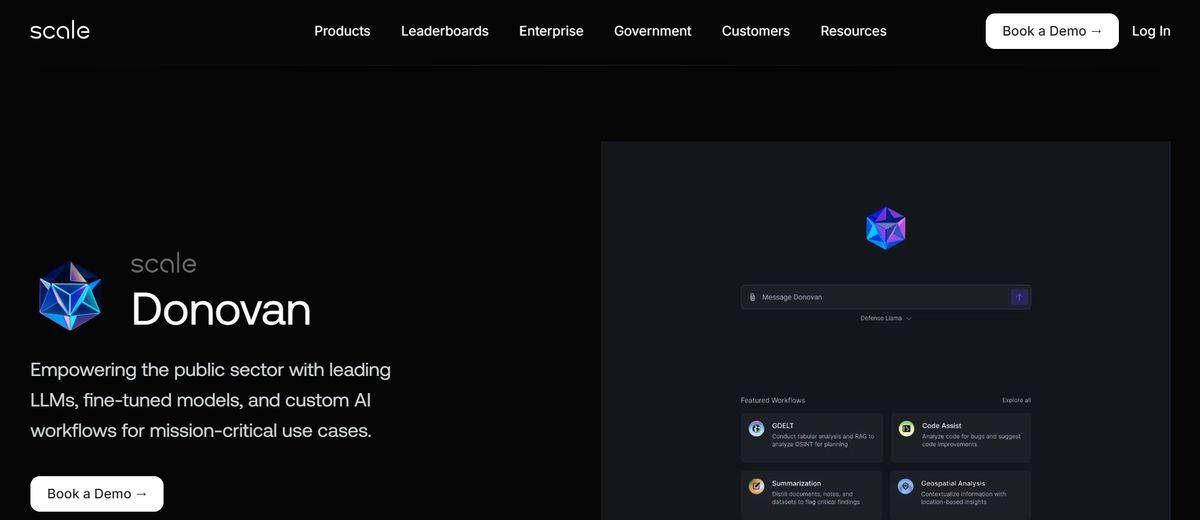Expand the Defense Llama model dropdown
This screenshot has height=520, width=1200.
click(886, 318)
